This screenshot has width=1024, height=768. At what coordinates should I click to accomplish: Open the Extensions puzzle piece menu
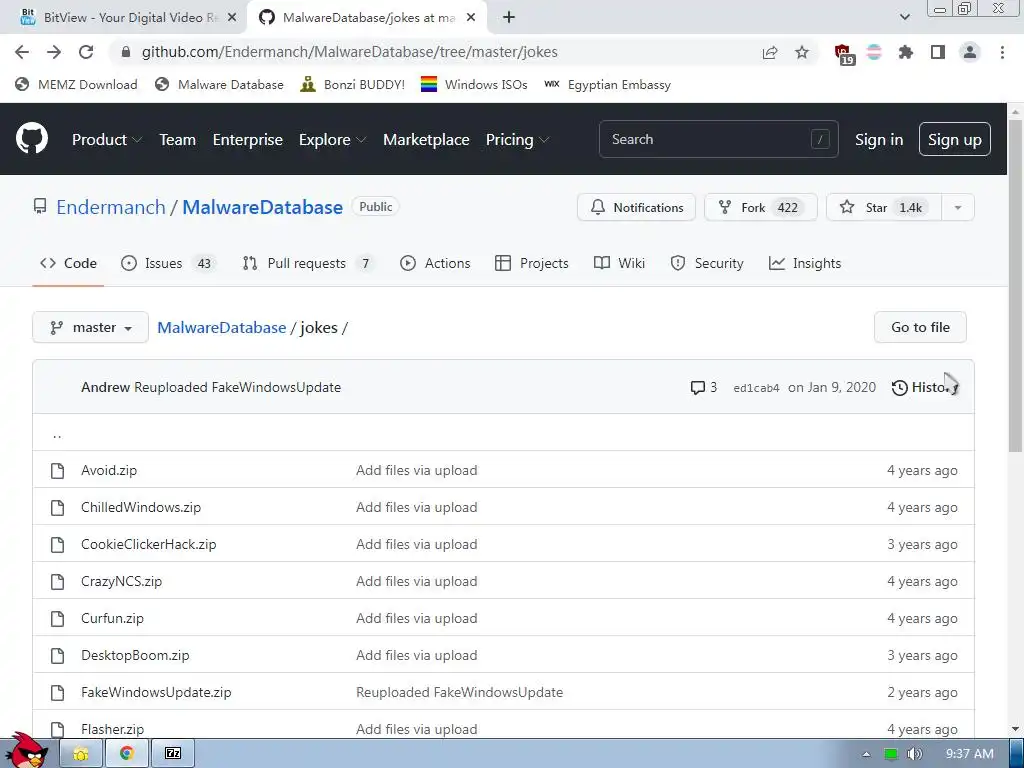[905, 52]
